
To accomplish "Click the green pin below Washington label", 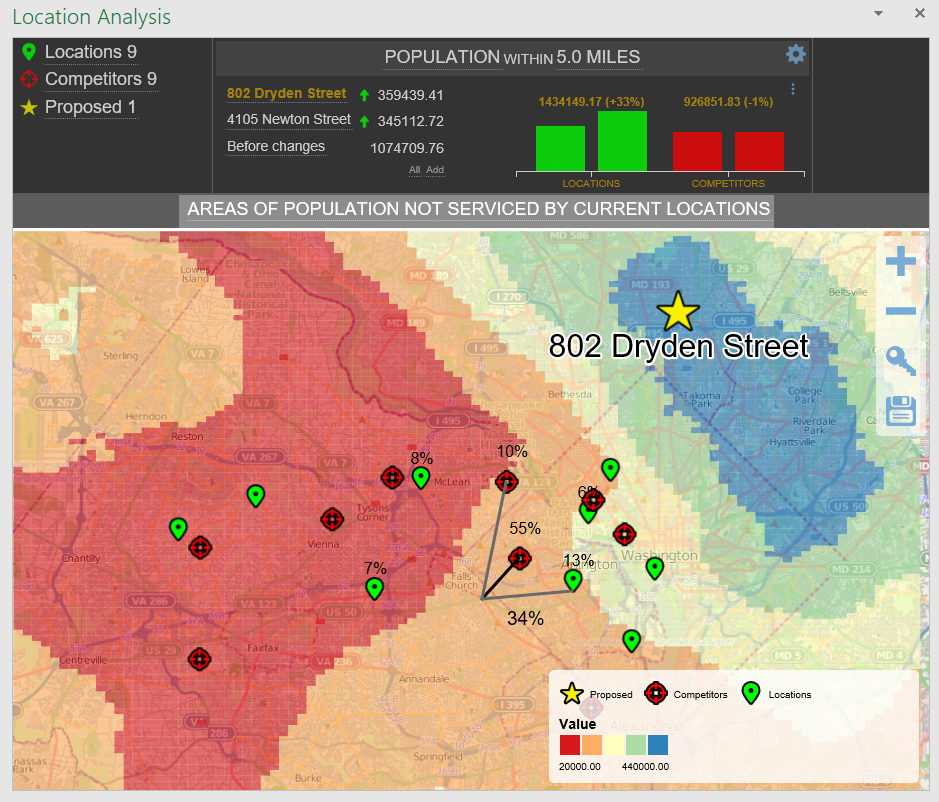I will (655, 567).
